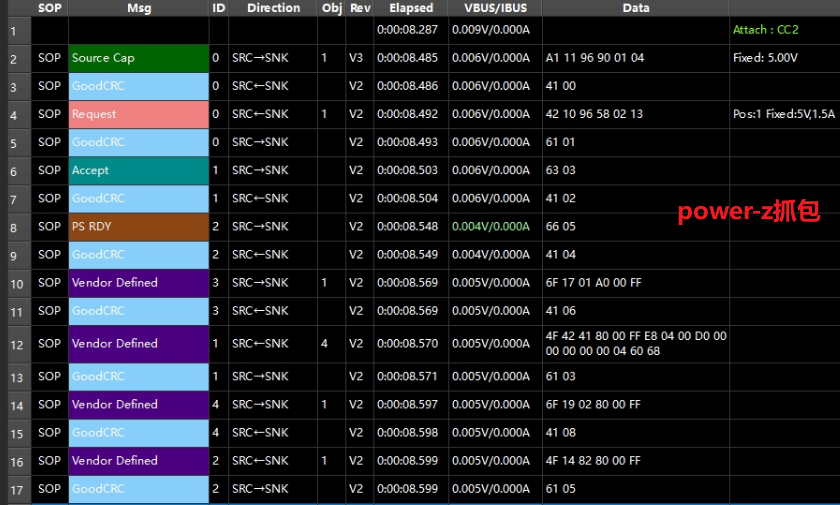
Task: Select elapsed time 0:00:08.287
Action: coord(407,30)
